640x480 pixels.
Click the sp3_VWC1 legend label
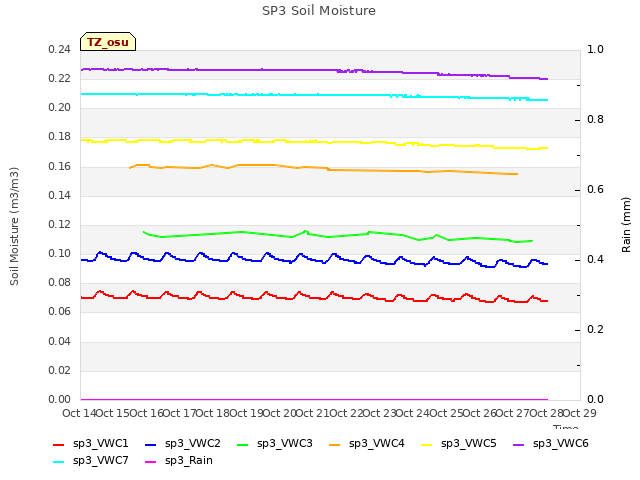pos(100,443)
